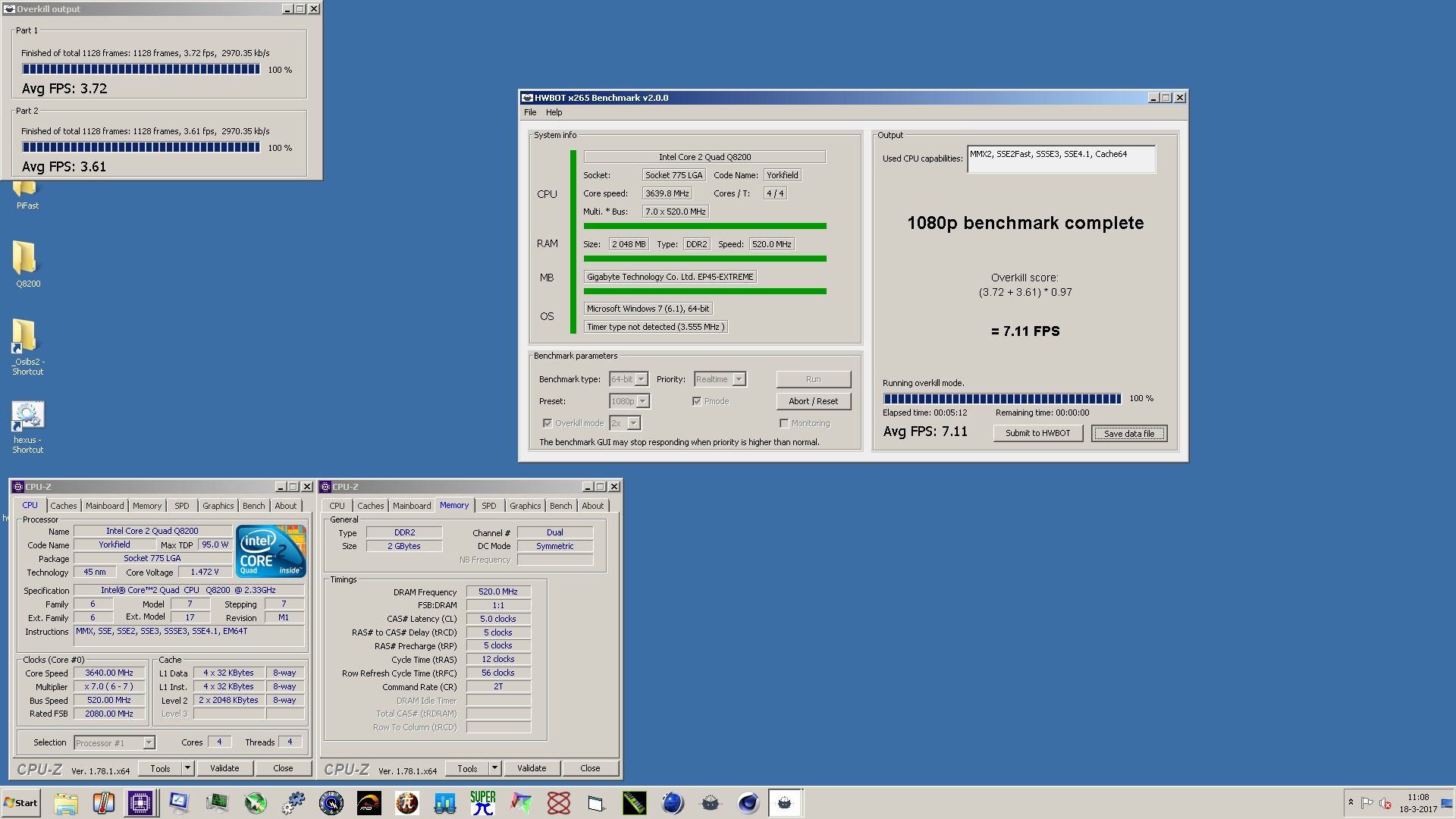Launch Super Pi from the taskbar

tap(483, 803)
